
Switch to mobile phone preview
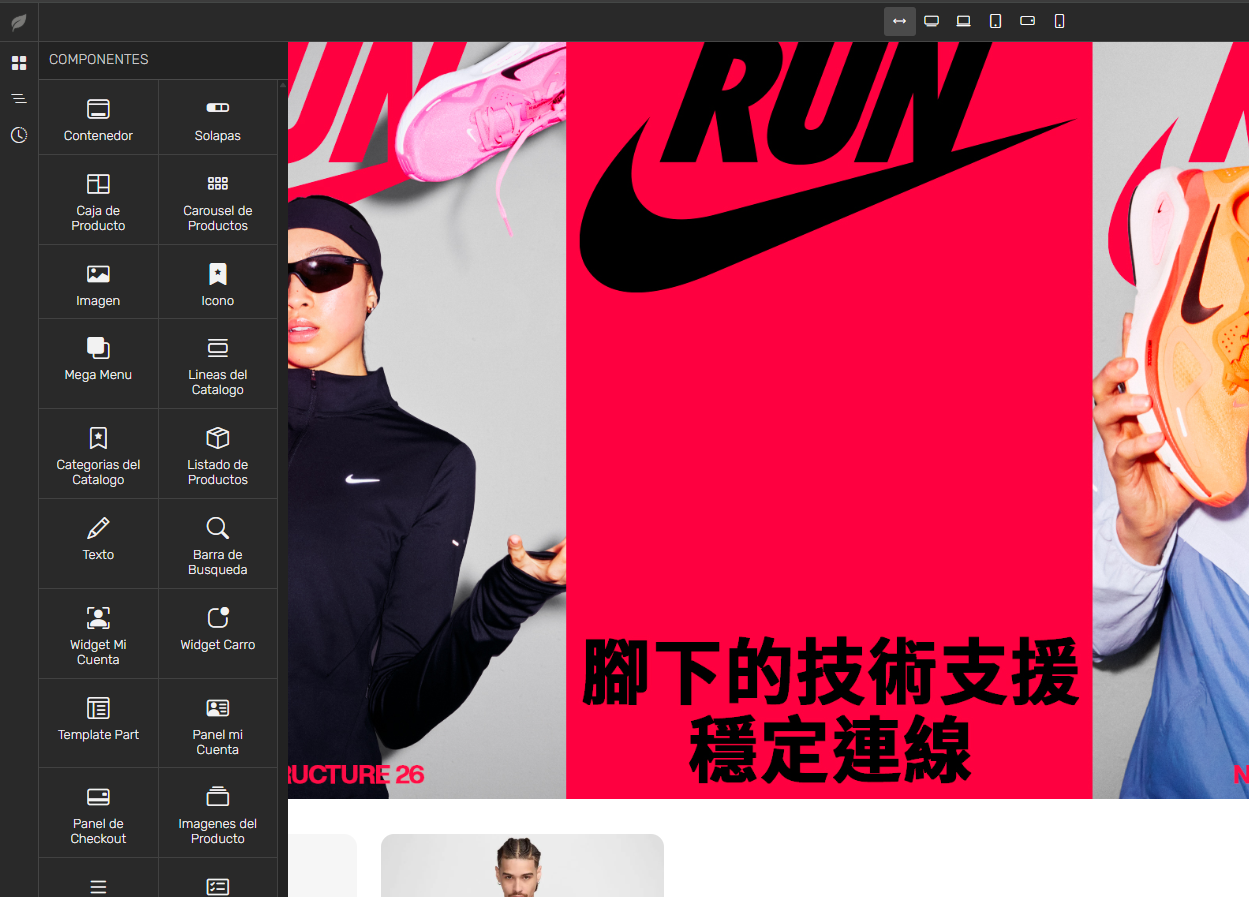click(1059, 20)
